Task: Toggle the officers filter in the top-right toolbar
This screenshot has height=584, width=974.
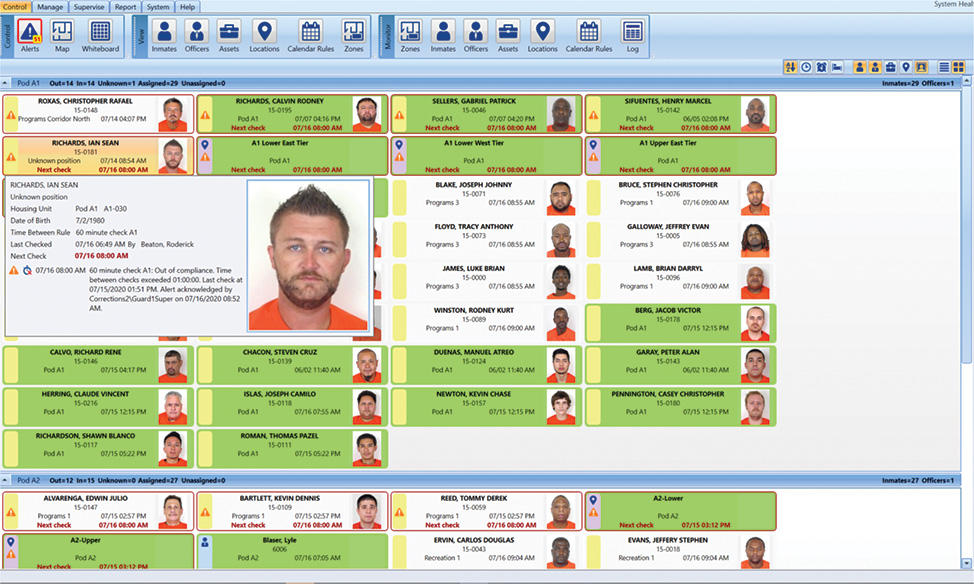Action: click(x=875, y=66)
